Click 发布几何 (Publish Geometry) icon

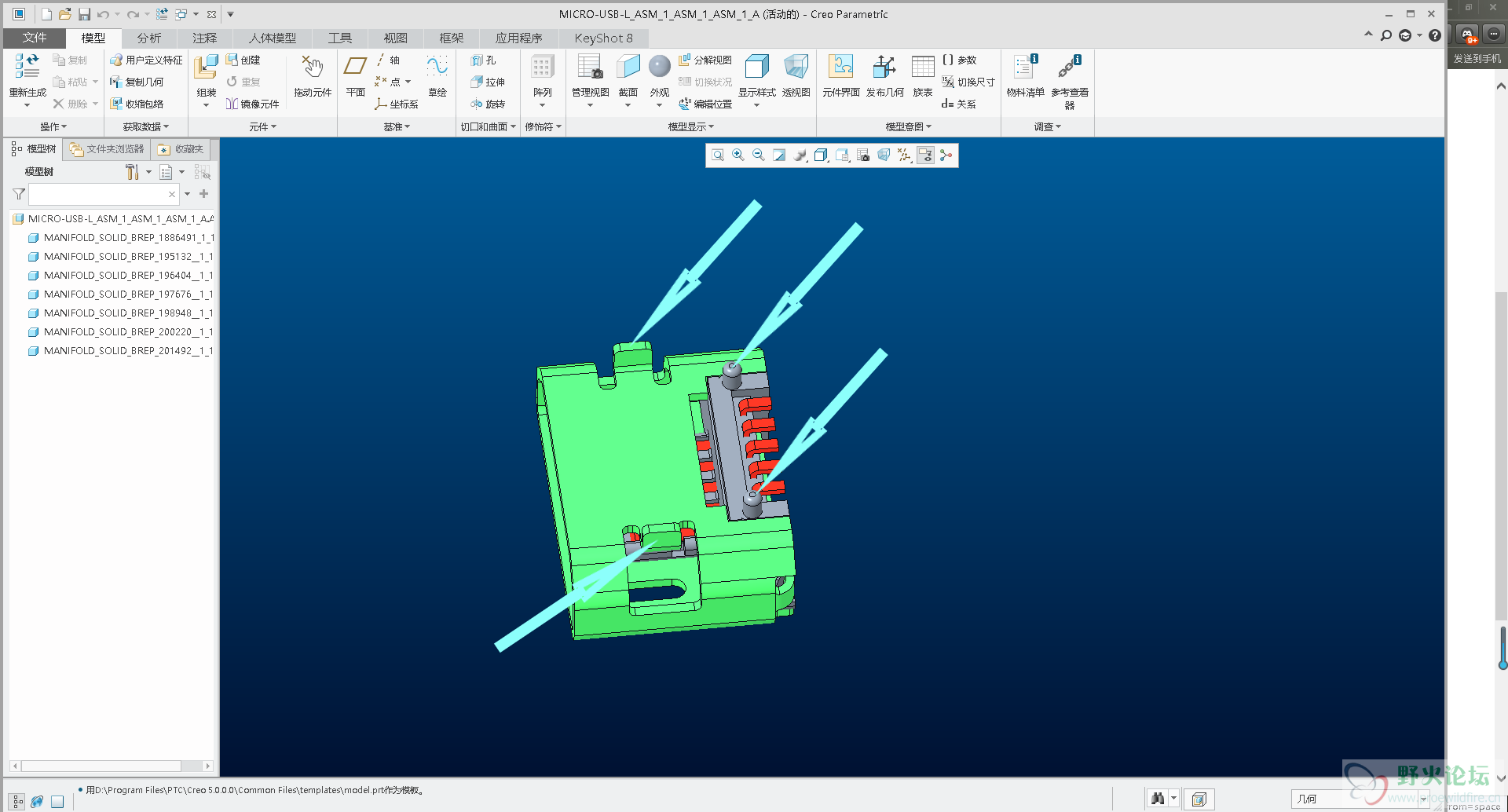click(x=884, y=67)
